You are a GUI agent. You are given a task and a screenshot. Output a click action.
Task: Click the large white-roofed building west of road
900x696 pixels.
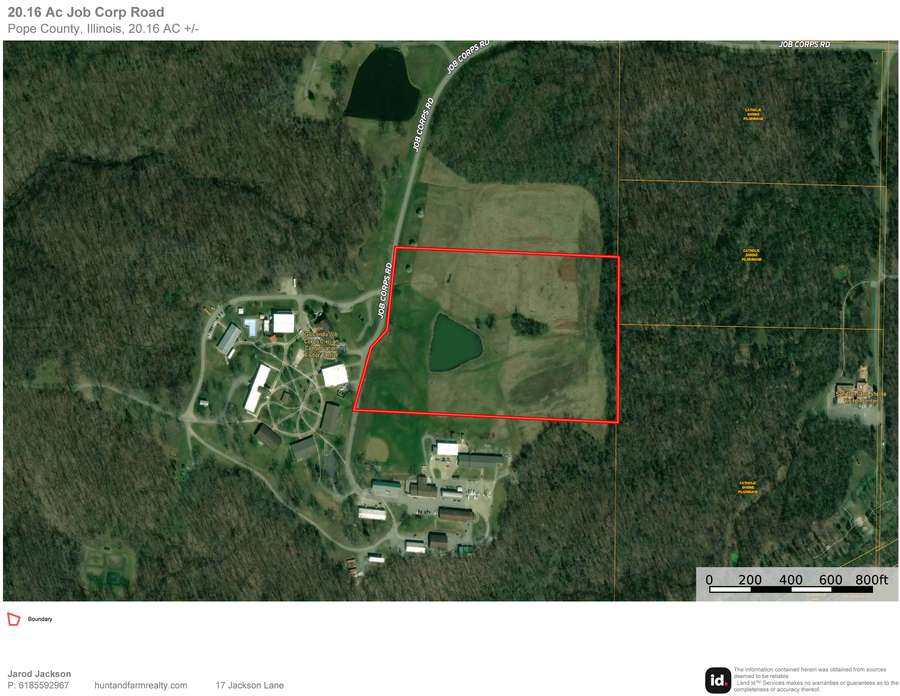284,323
